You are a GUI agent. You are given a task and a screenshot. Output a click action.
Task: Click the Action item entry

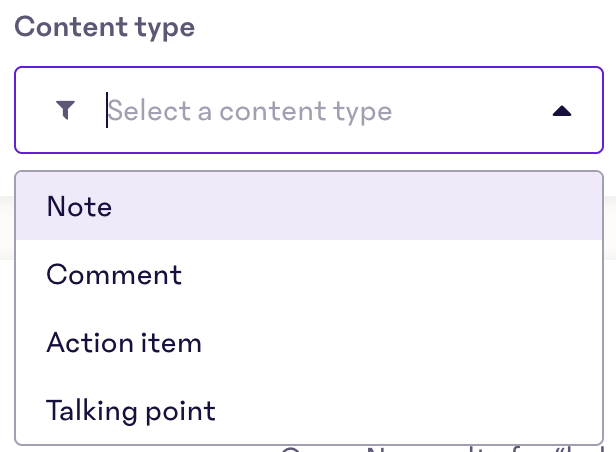point(309,342)
